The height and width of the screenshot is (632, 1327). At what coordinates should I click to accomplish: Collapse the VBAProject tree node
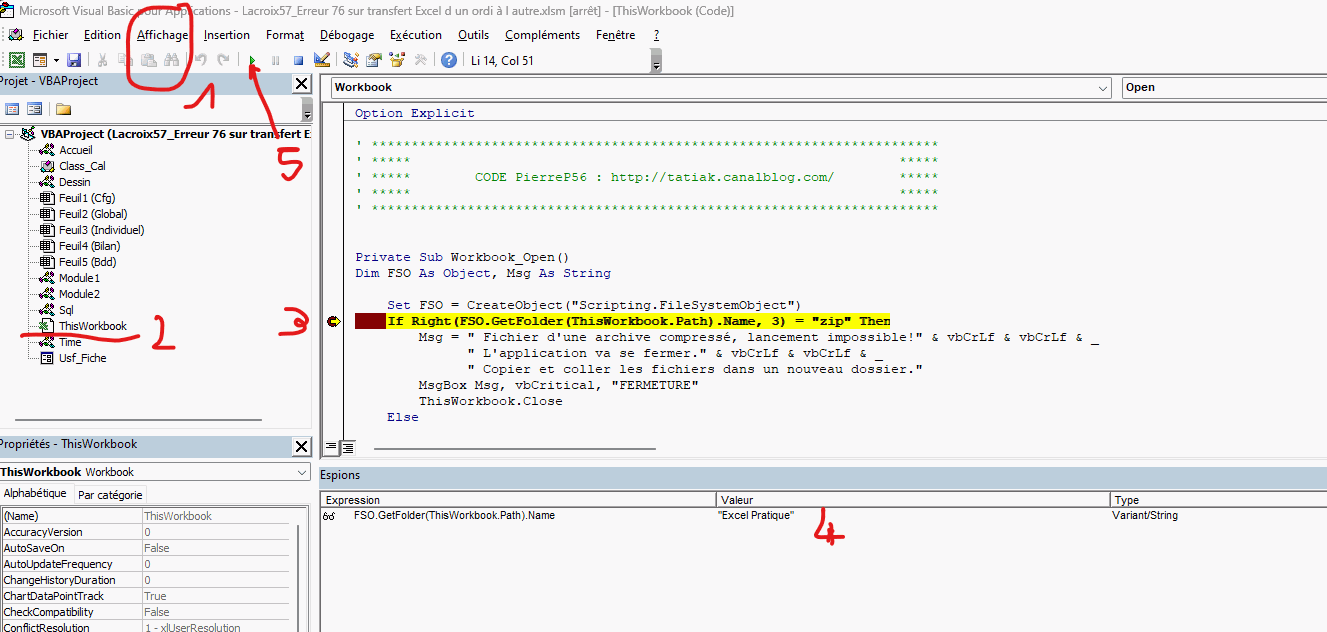pos(10,134)
